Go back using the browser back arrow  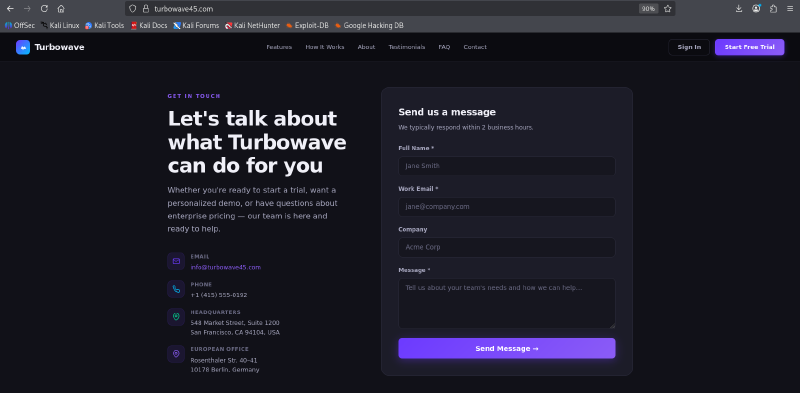point(10,9)
